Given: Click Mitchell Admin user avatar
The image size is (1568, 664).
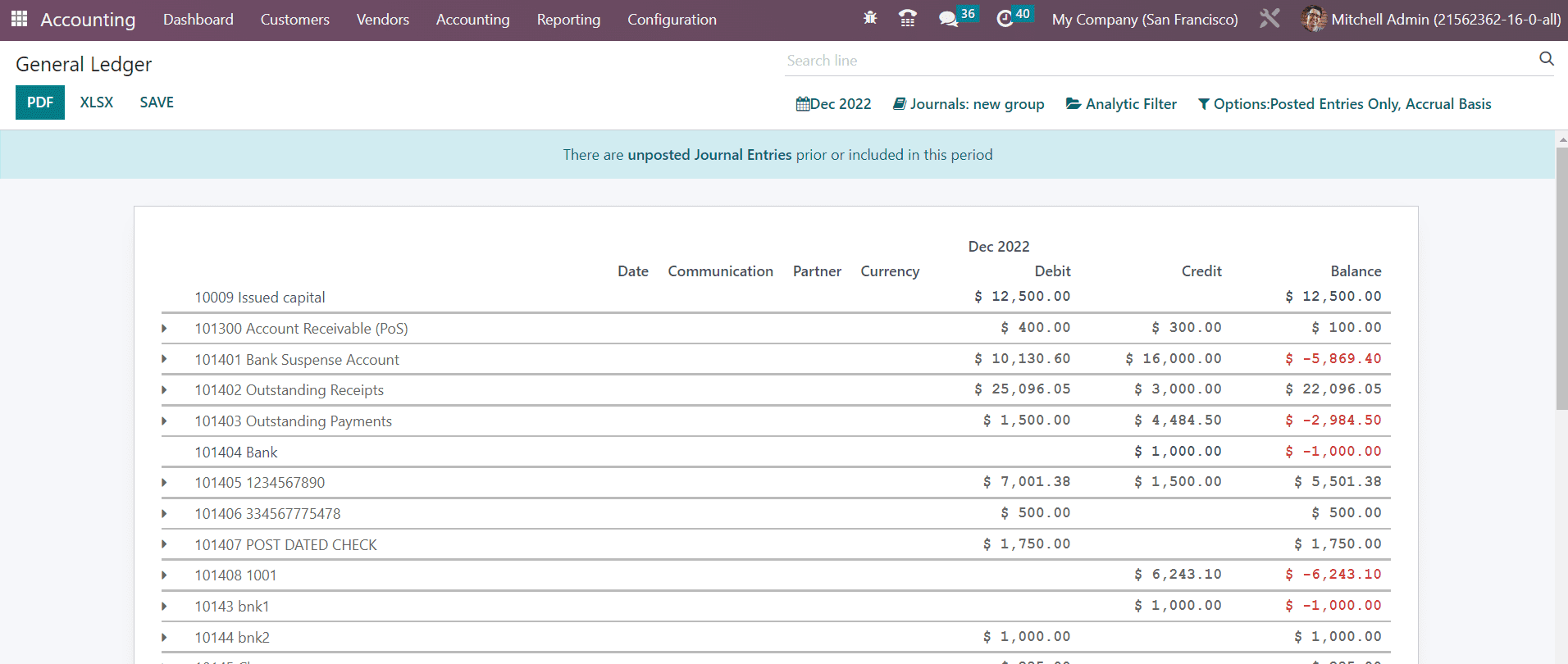Looking at the screenshot, I should click(x=1313, y=19).
